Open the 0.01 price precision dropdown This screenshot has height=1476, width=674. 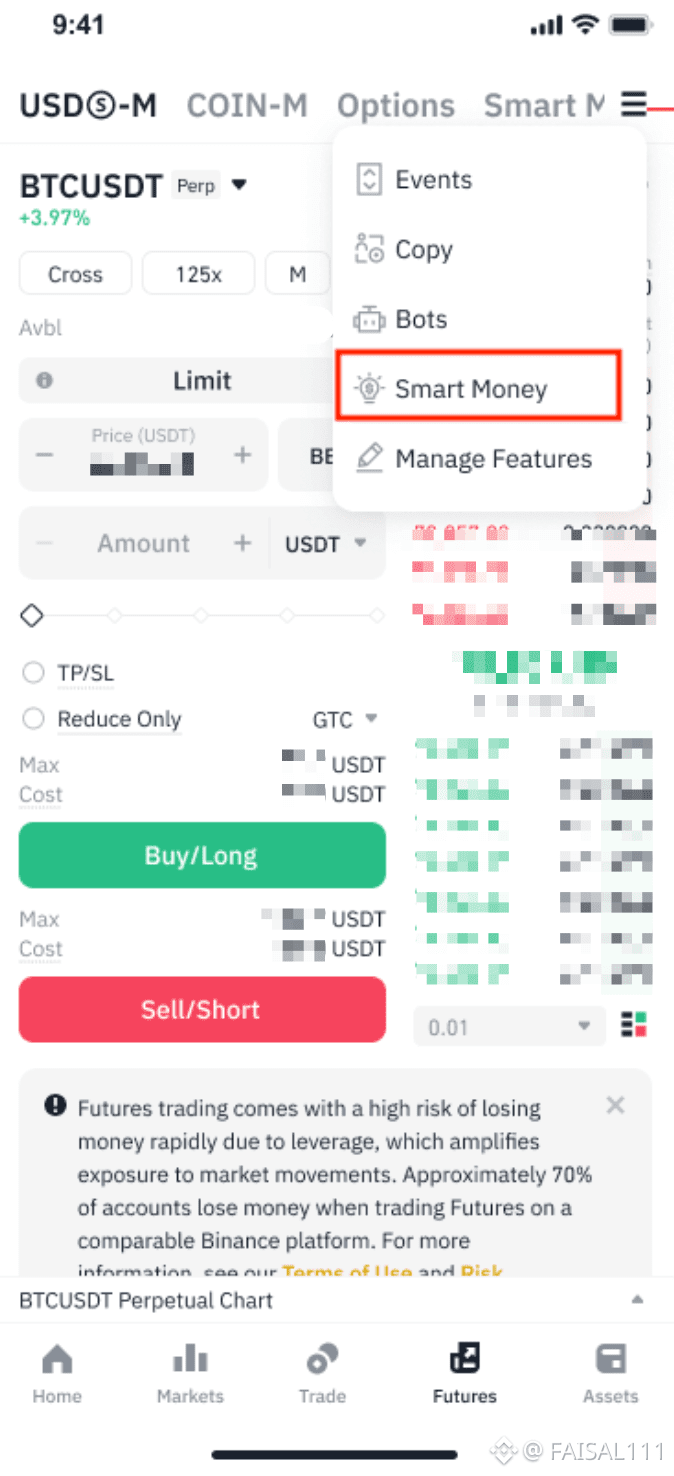coord(509,1027)
